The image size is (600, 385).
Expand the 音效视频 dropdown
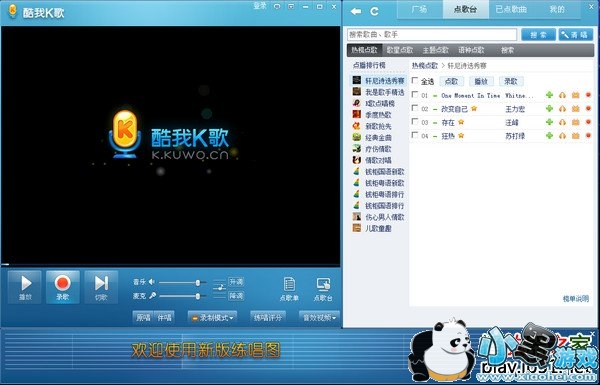click(x=319, y=318)
